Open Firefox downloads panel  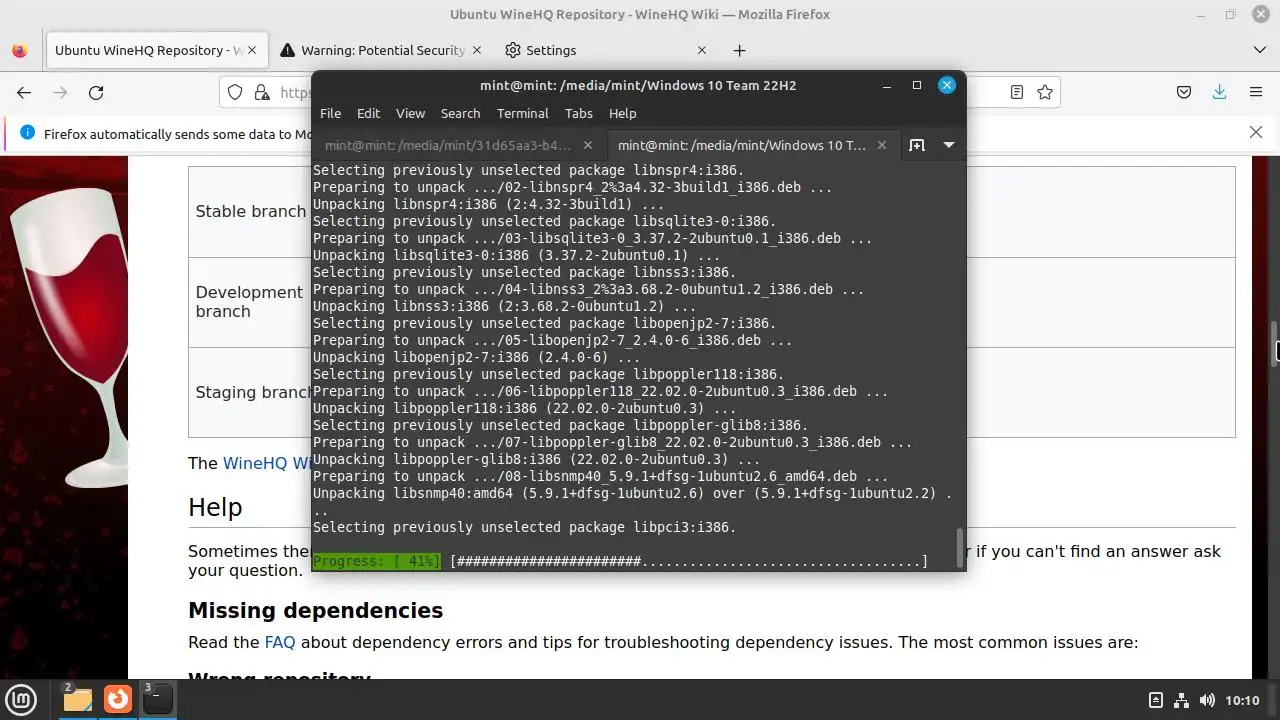point(1220,92)
